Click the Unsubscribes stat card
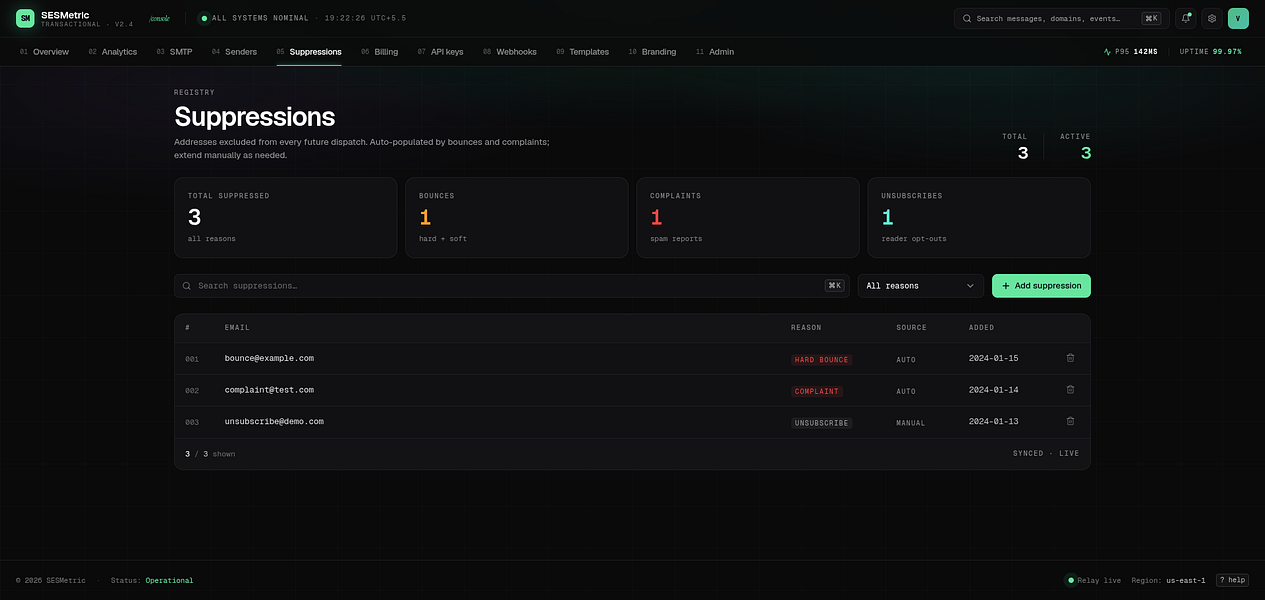Screen dimensions: 1265x600 [x=978, y=218]
